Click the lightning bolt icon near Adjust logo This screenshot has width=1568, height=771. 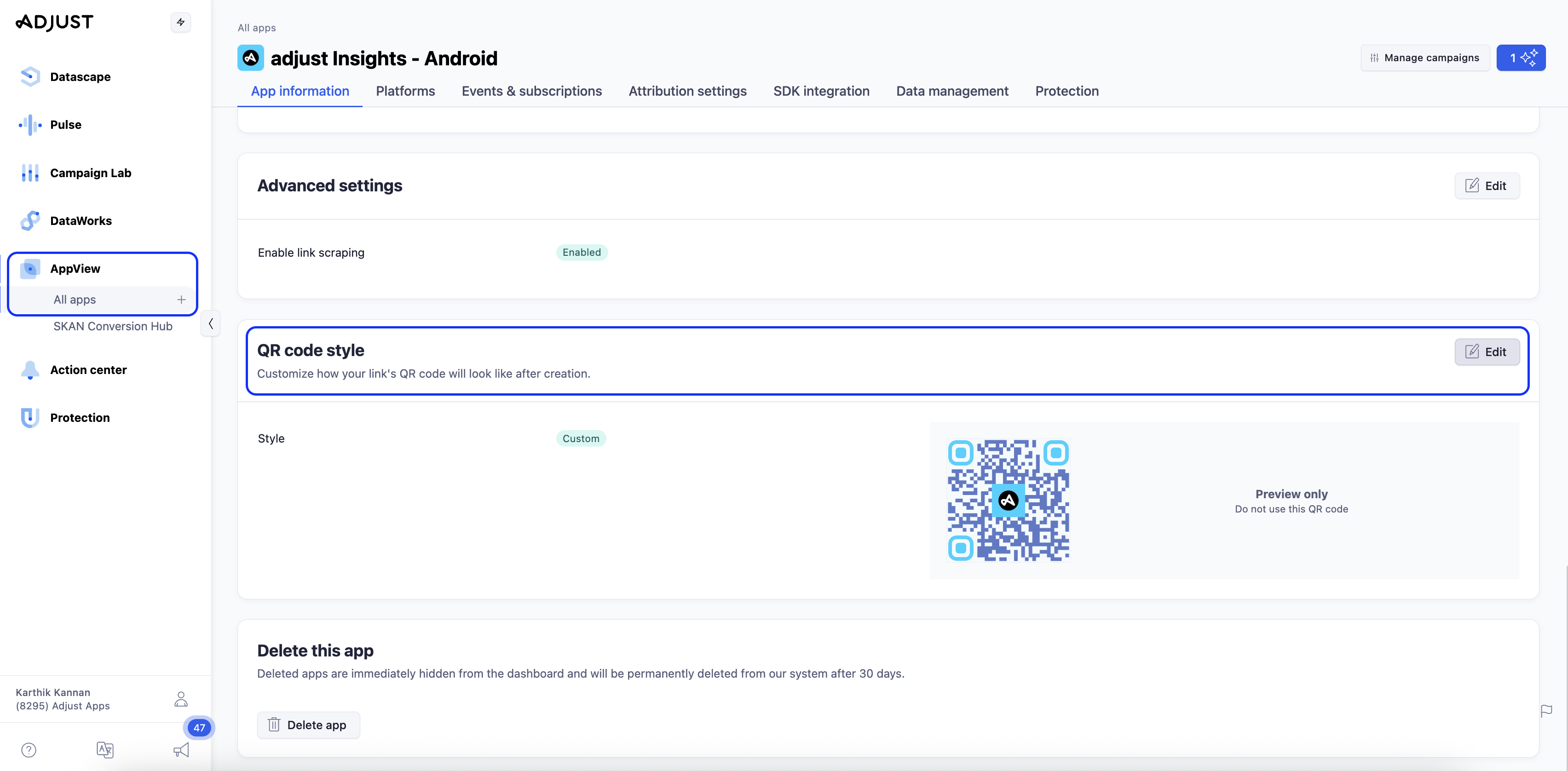click(181, 23)
